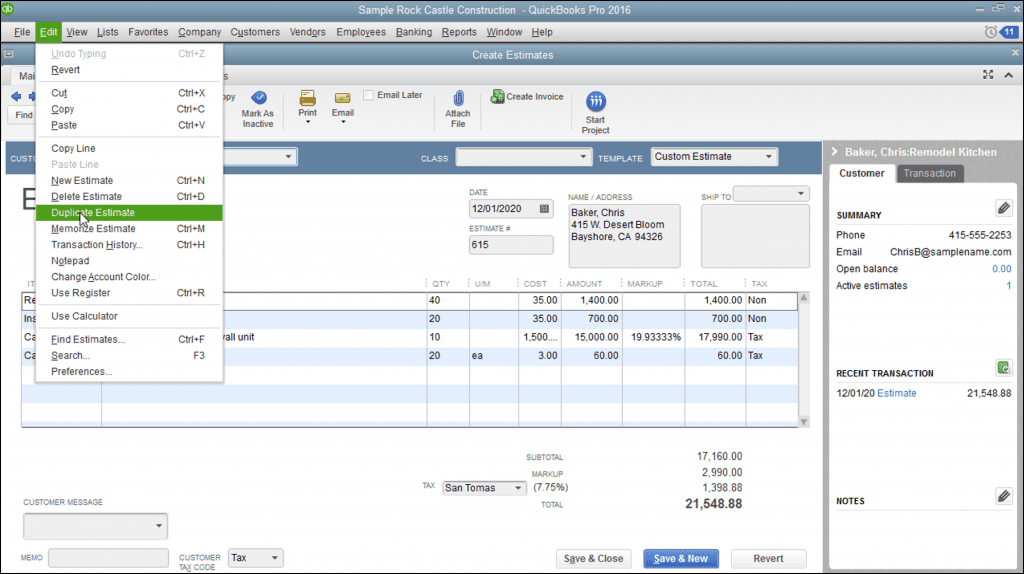Screen dimensions: 1024x574
Task: Open the San Tomas tax dropdown
Action: (518, 488)
